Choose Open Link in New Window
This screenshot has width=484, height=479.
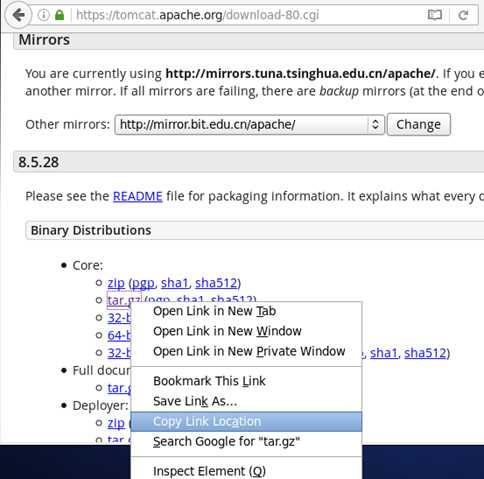pyautogui.click(x=246, y=331)
